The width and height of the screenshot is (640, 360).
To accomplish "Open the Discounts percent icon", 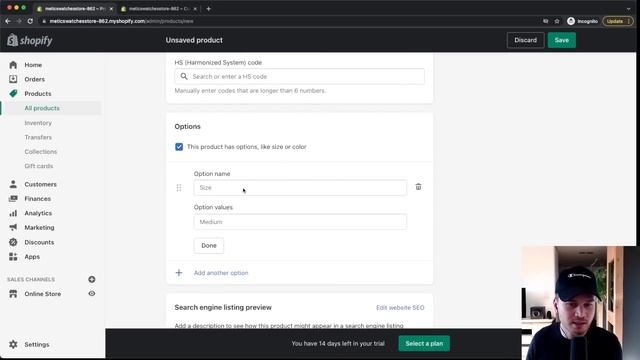I will pos(13,242).
